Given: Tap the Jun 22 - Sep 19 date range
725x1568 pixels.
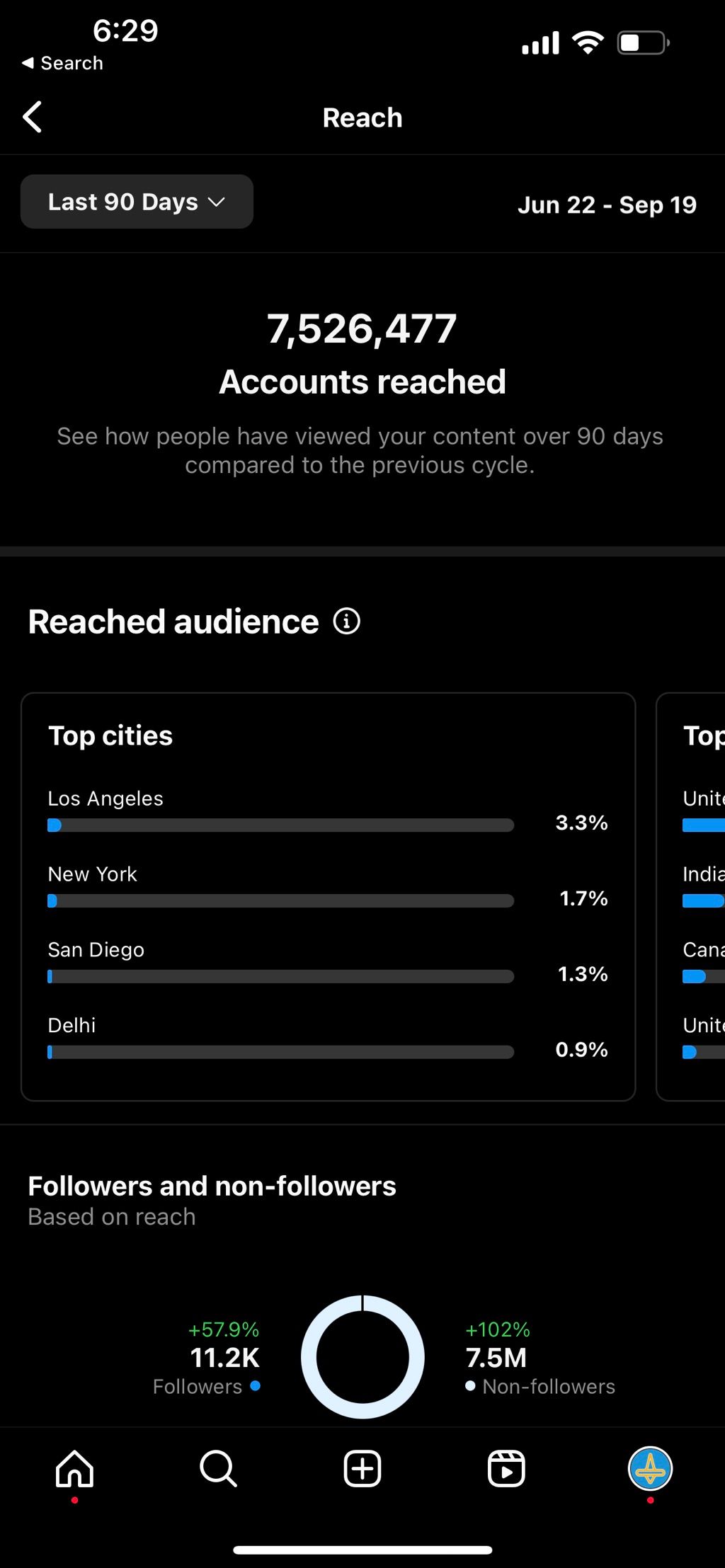Looking at the screenshot, I should pos(607,205).
